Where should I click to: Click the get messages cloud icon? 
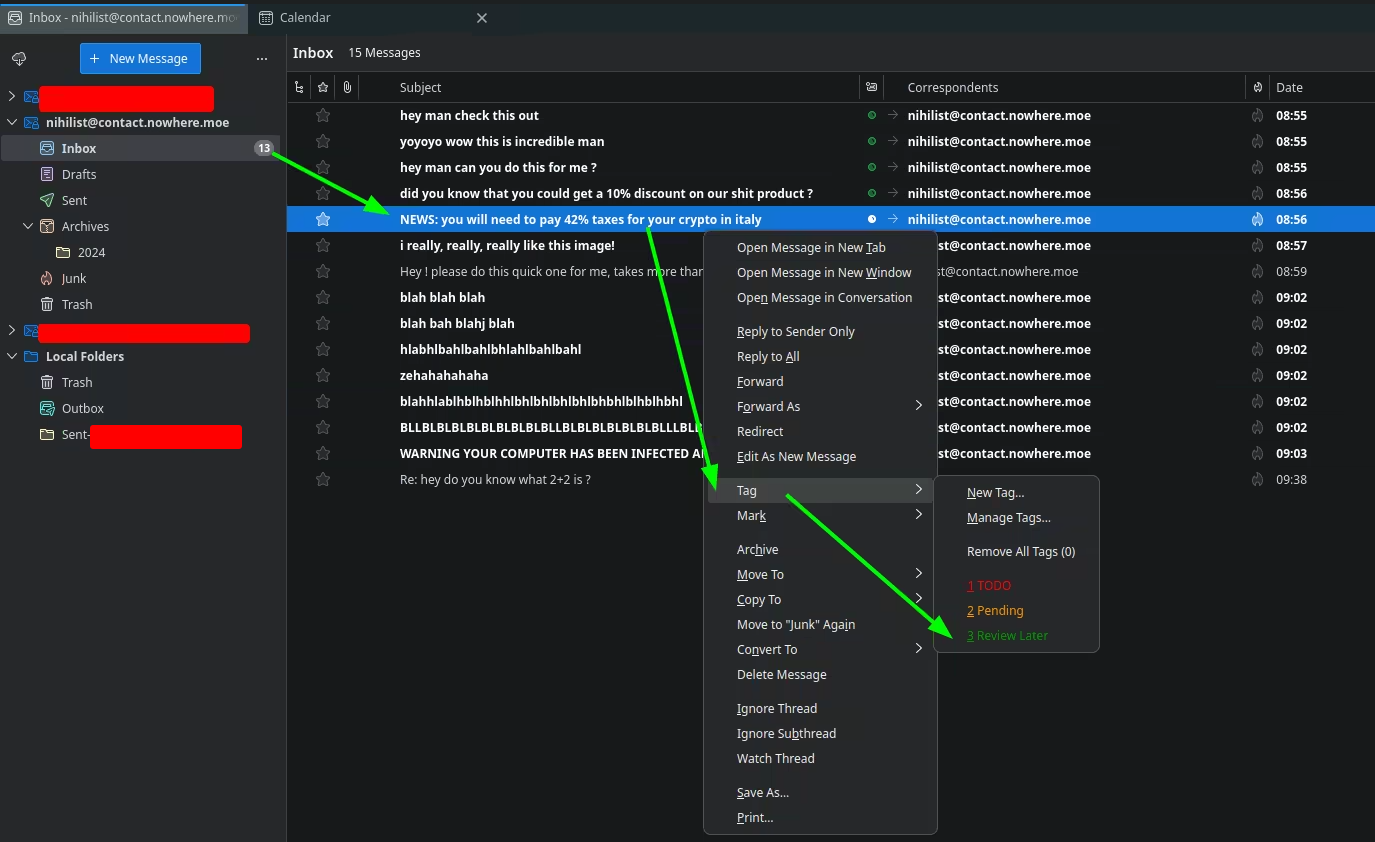pos(18,59)
